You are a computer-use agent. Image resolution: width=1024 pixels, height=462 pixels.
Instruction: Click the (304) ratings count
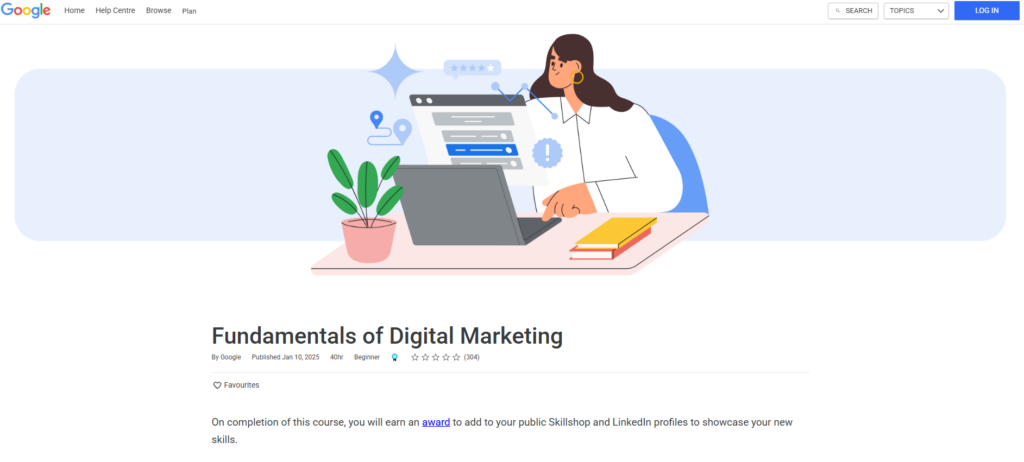click(x=472, y=357)
